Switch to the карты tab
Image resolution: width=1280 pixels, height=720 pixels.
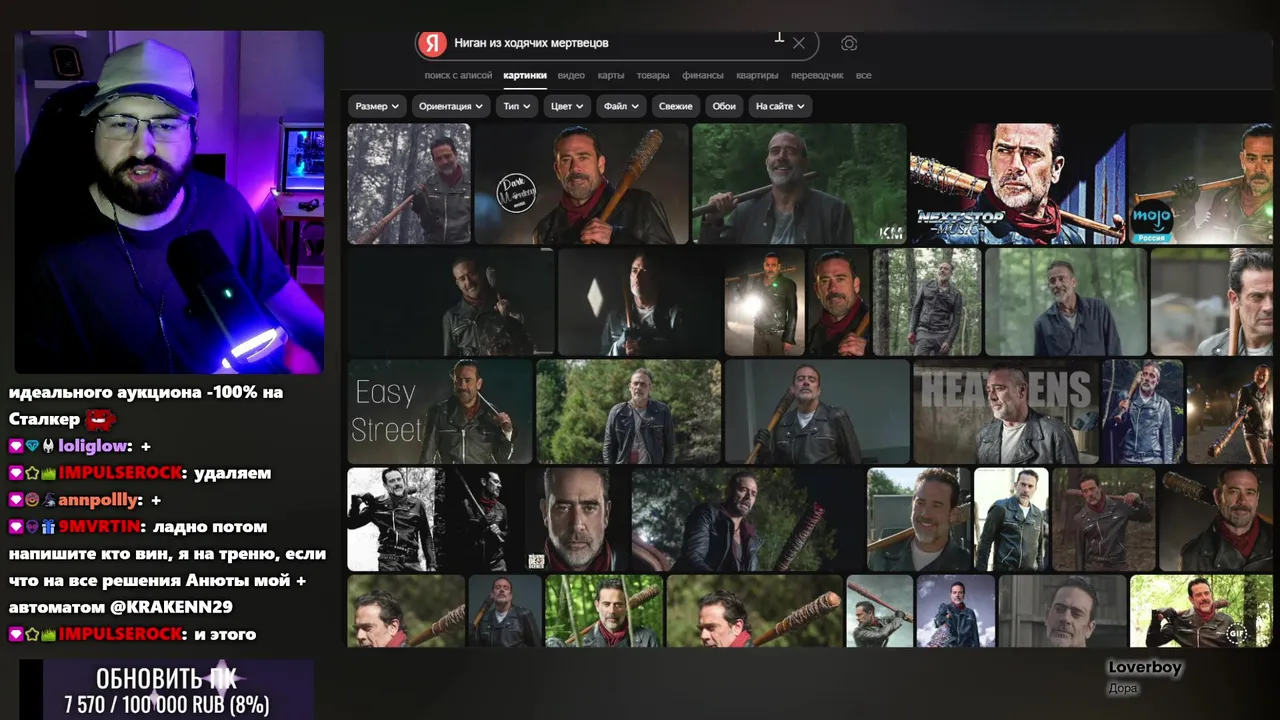pos(611,75)
